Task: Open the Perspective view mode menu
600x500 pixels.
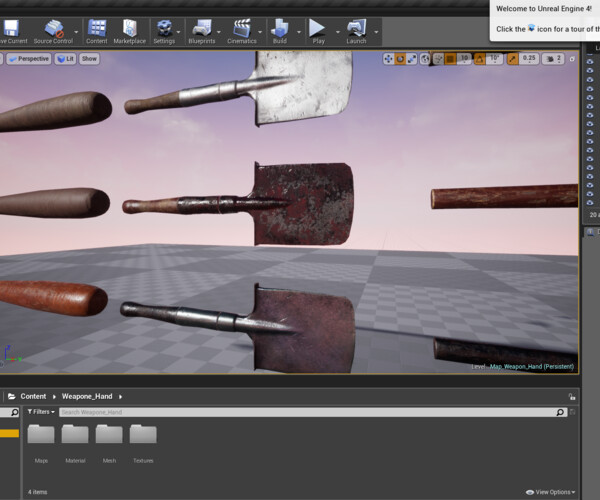Action: pyautogui.click(x=29, y=59)
